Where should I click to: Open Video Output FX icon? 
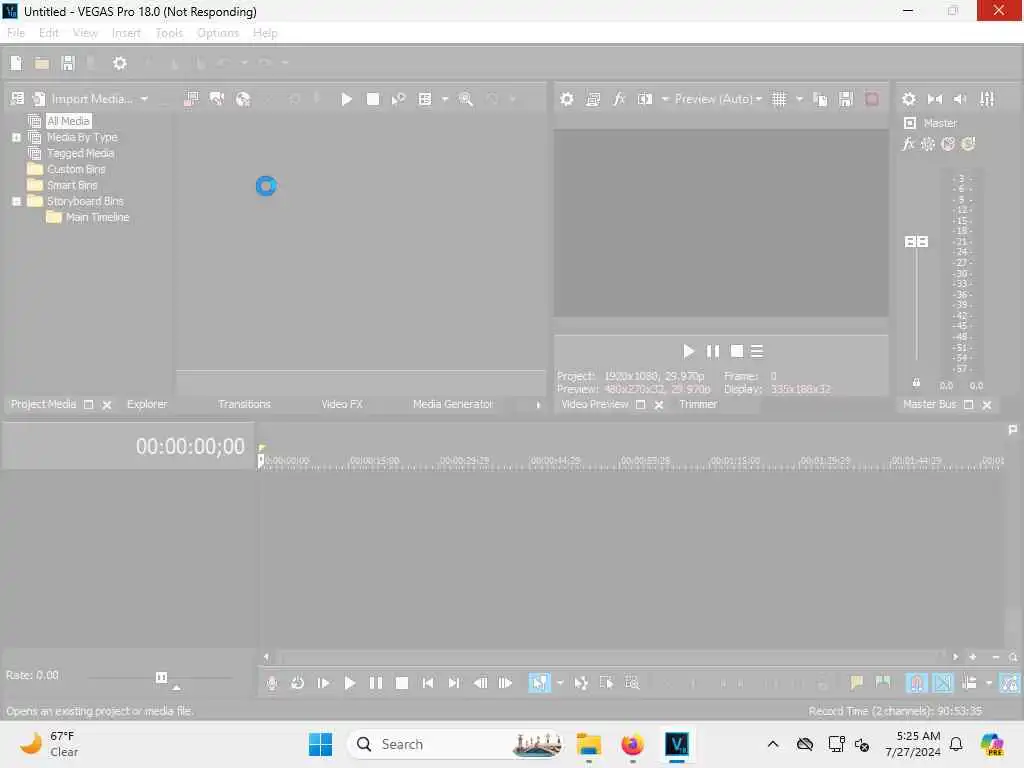[619, 99]
